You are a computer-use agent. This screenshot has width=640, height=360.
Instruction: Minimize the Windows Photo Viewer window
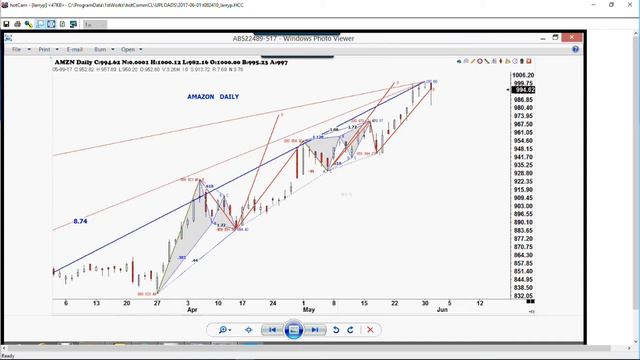coord(543,38)
